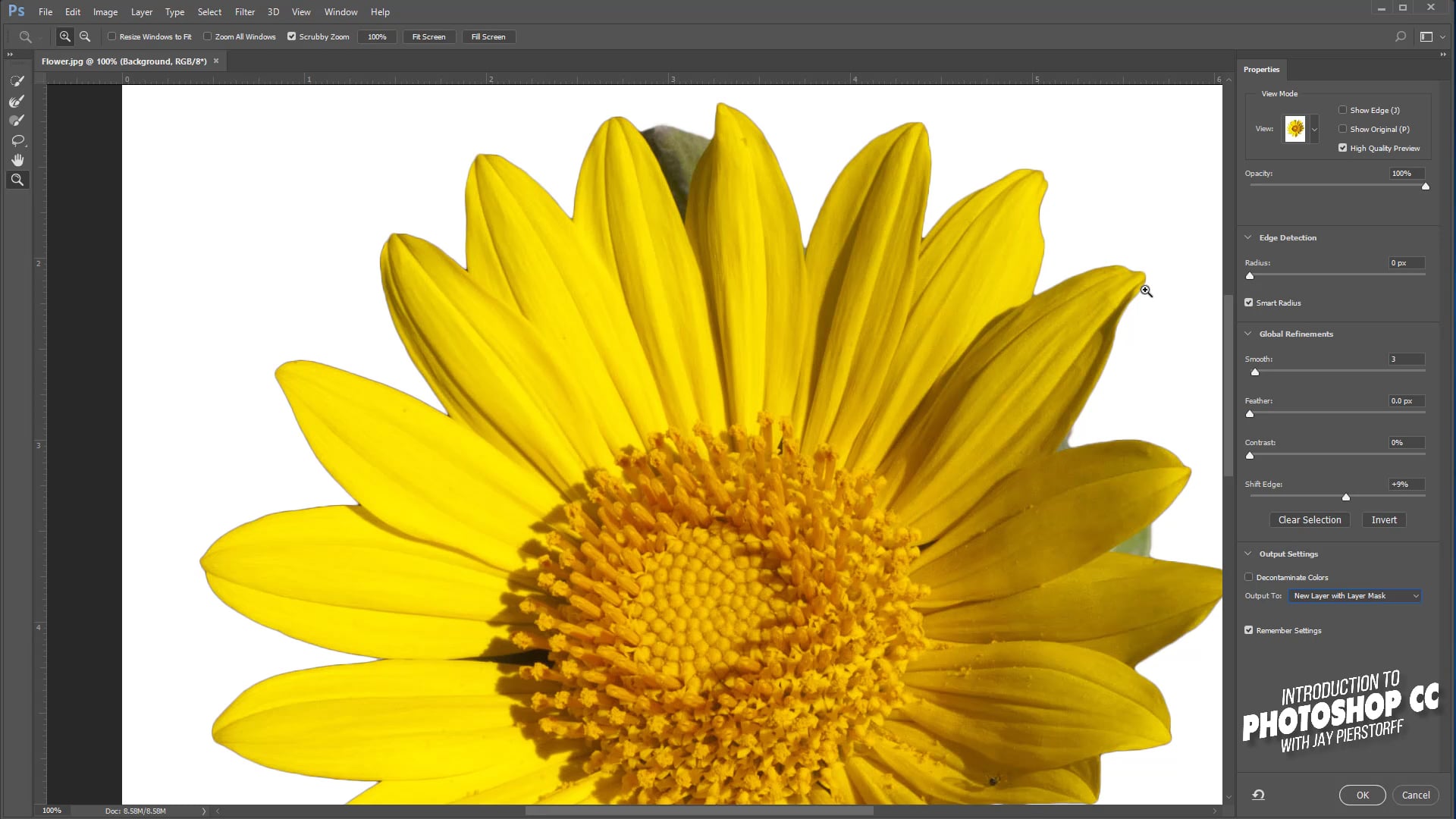
Task: Click the Zoom In magnifier icon
Action: pos(65,36)
